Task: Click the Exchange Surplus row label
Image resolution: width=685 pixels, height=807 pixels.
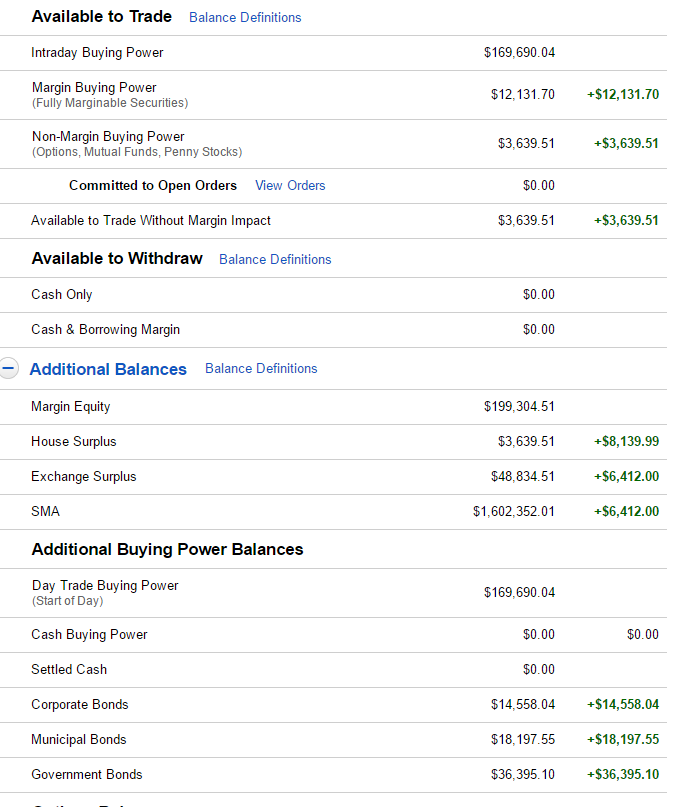Action: click(x=84, y=477)
